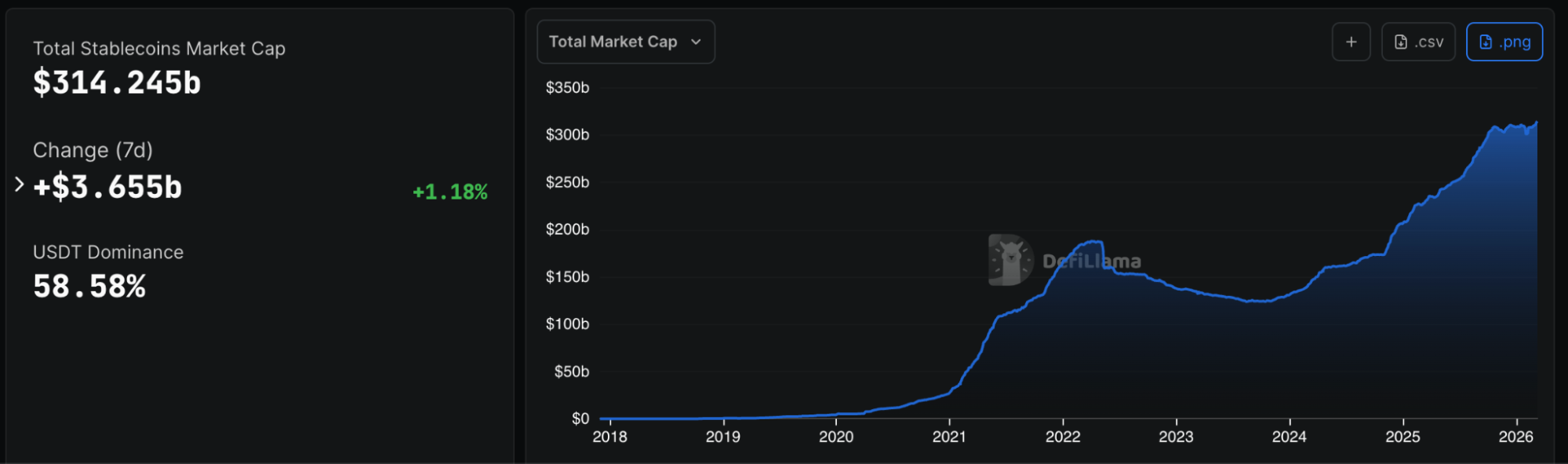1568x464 pixels.
Task: Click the chevron arrow beside Total Market Cap
Action: [696, 42]
